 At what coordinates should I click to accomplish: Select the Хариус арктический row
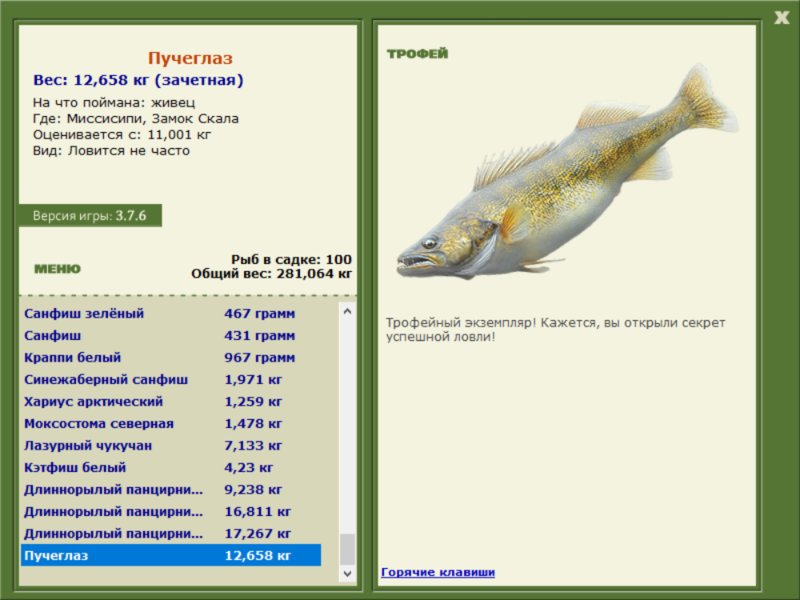point(171,402)
